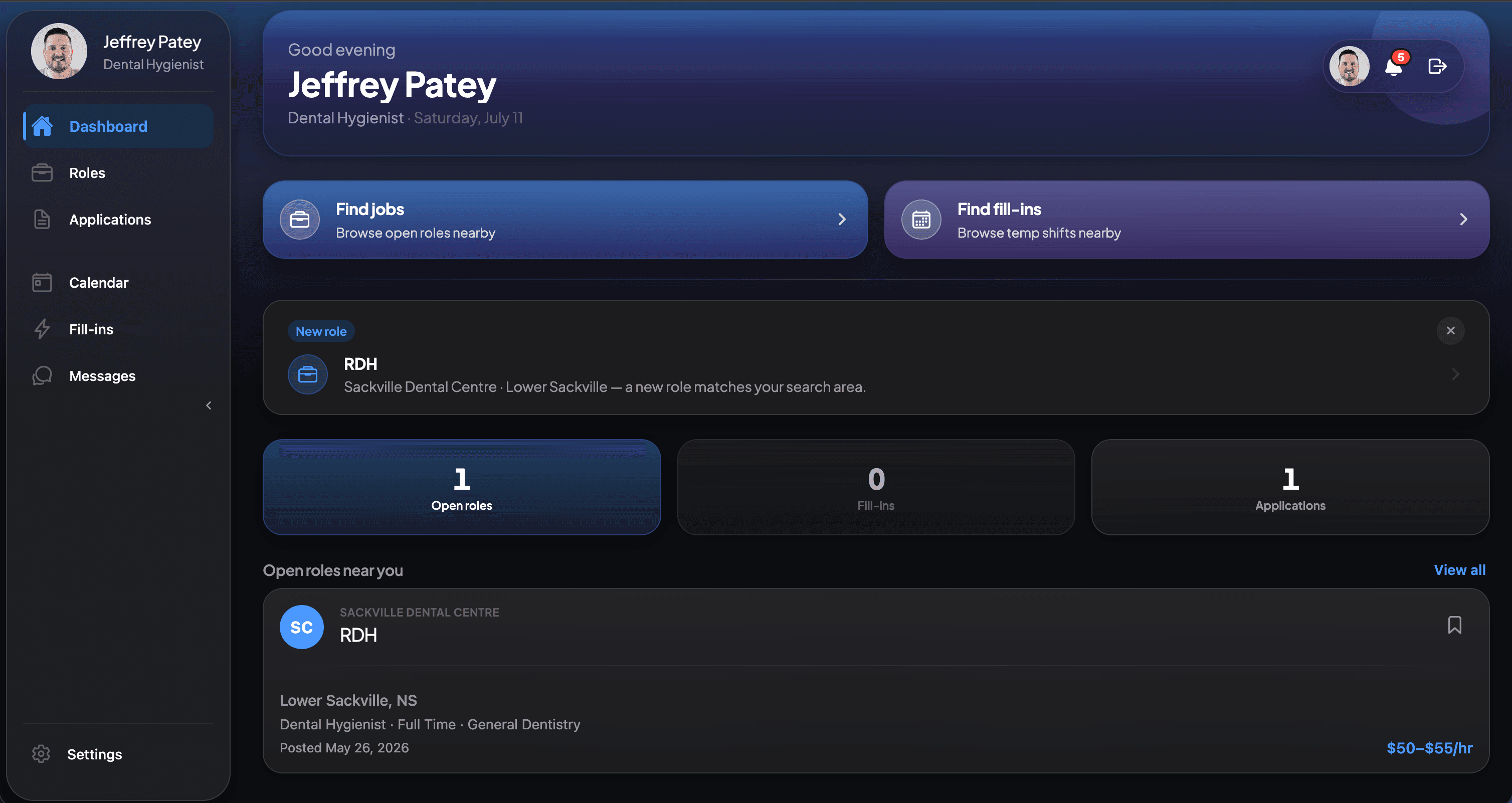Image resolution: width=1512 pixels, height=803 pixels.
Task: Click the briefcase icon in New role card
Action: pyautogui.click(x=308, y=374)
